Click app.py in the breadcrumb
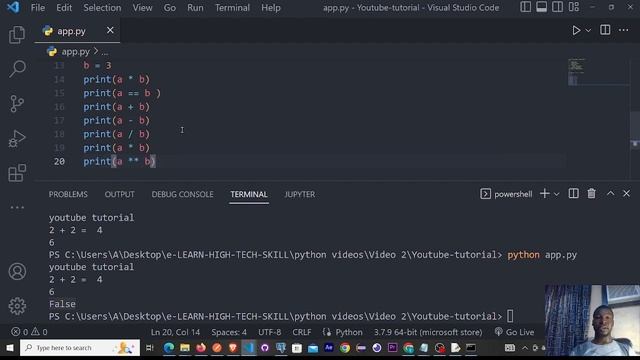Screen dimensions: 640x360 (x=76, y=51)
